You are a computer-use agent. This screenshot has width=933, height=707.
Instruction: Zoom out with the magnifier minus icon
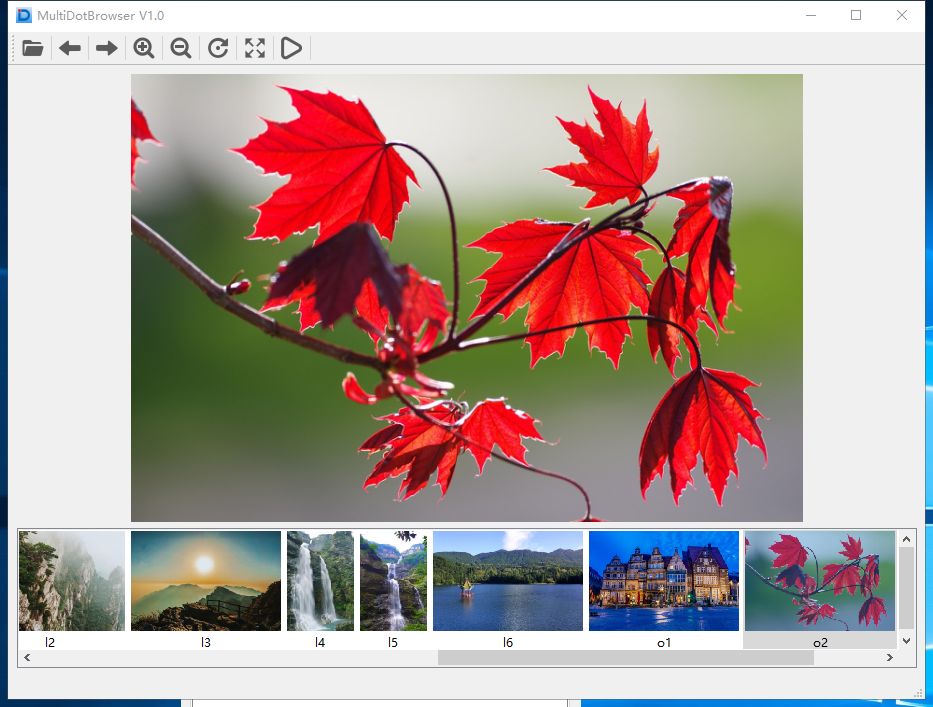tap(181, 48)
